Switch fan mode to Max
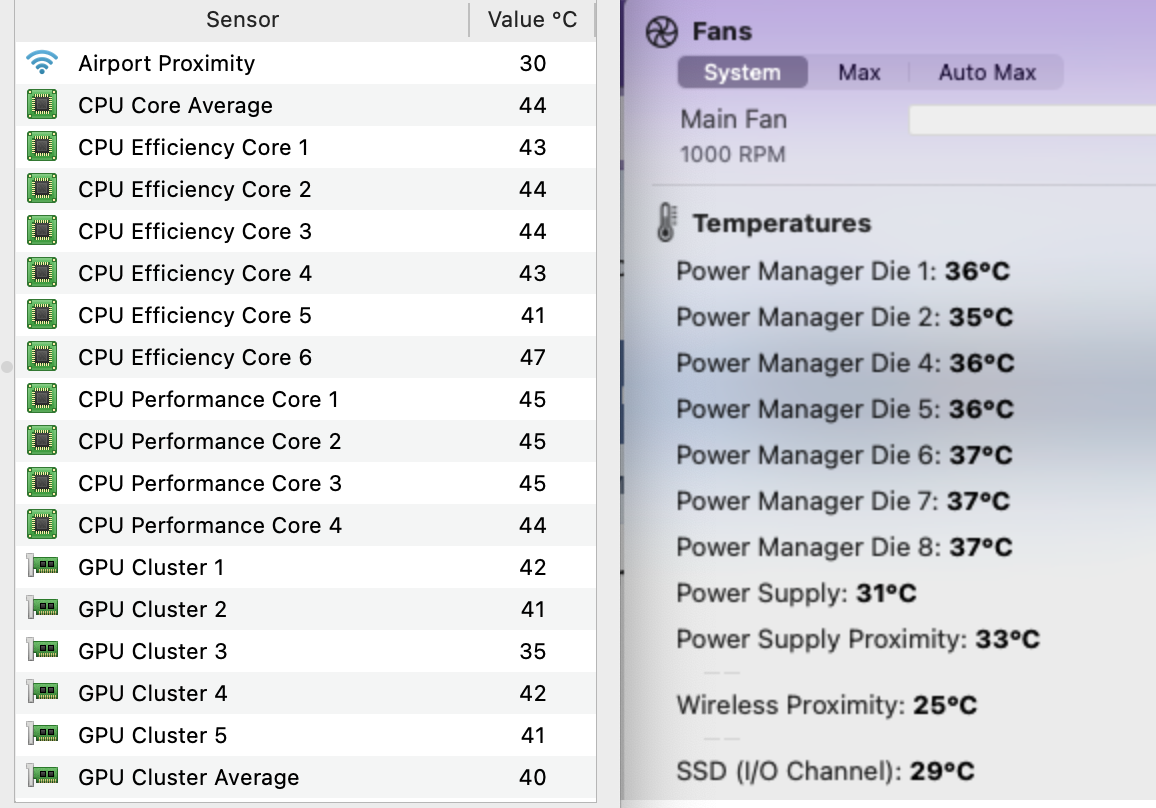 pos(859,72)
